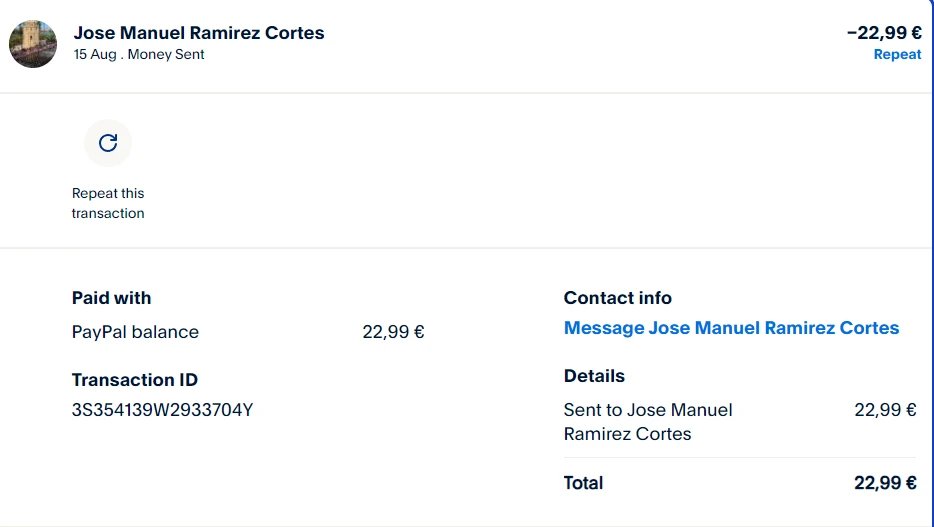Message Jose Manuel Ramirez Cortes

click(731, 328)
